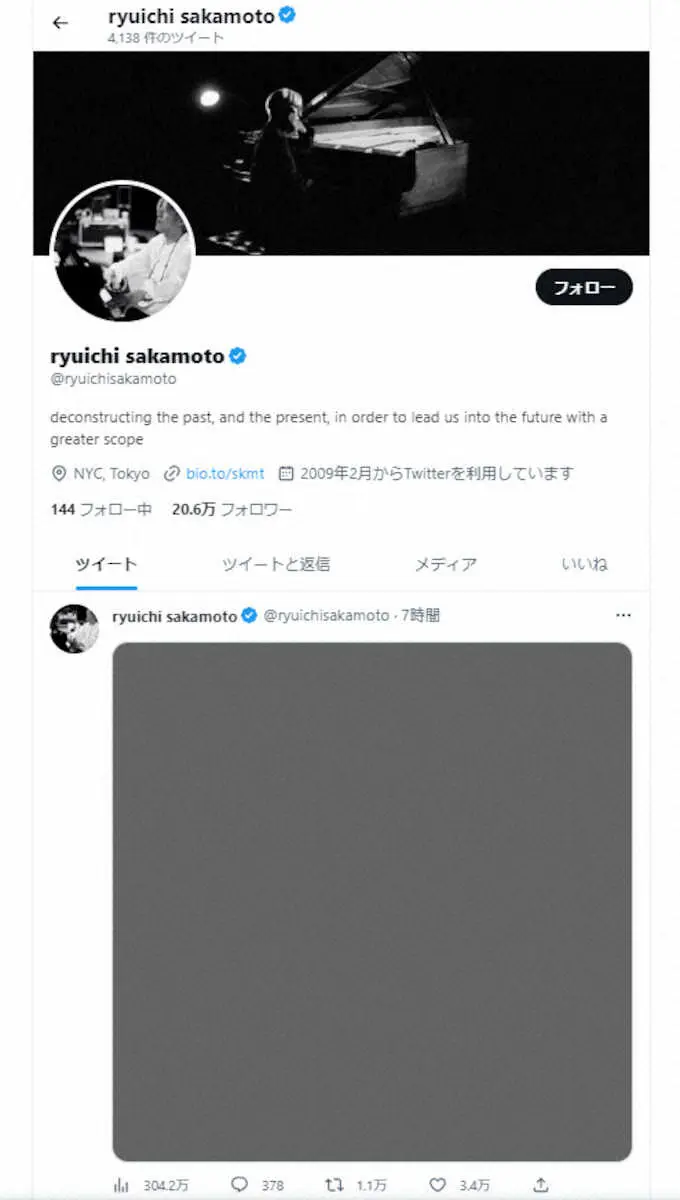Click the verified badge beside profile name

(239, 356)
